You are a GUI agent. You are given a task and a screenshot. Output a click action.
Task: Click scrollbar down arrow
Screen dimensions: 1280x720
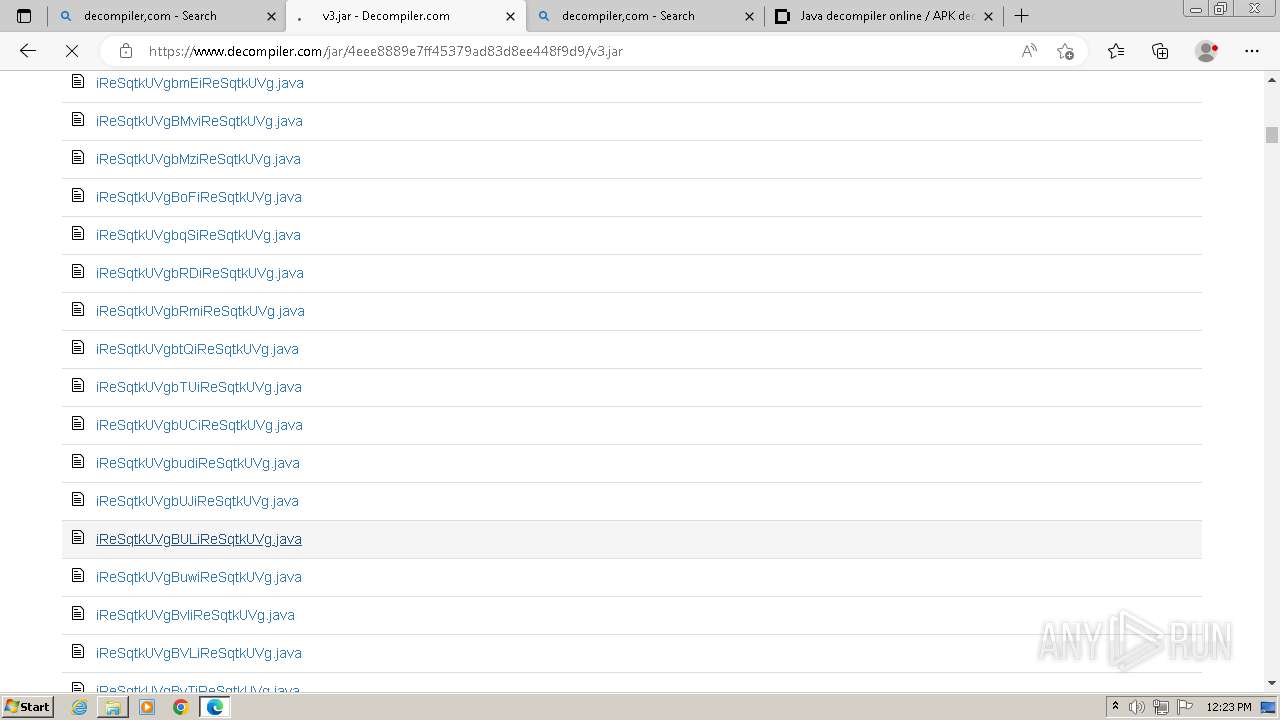click(x=1272, y=683)
